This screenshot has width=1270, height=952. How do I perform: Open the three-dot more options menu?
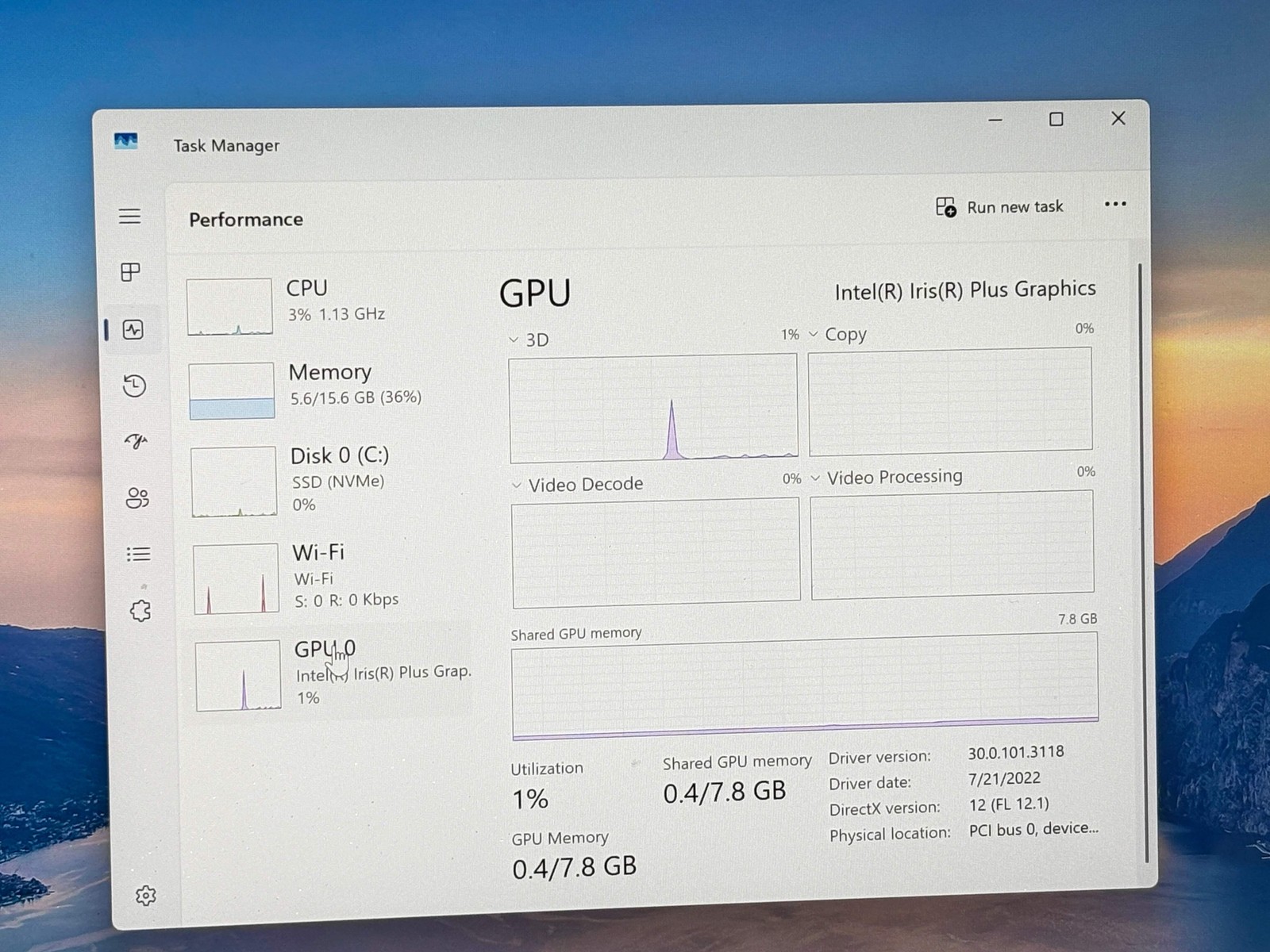point(1115,204)
